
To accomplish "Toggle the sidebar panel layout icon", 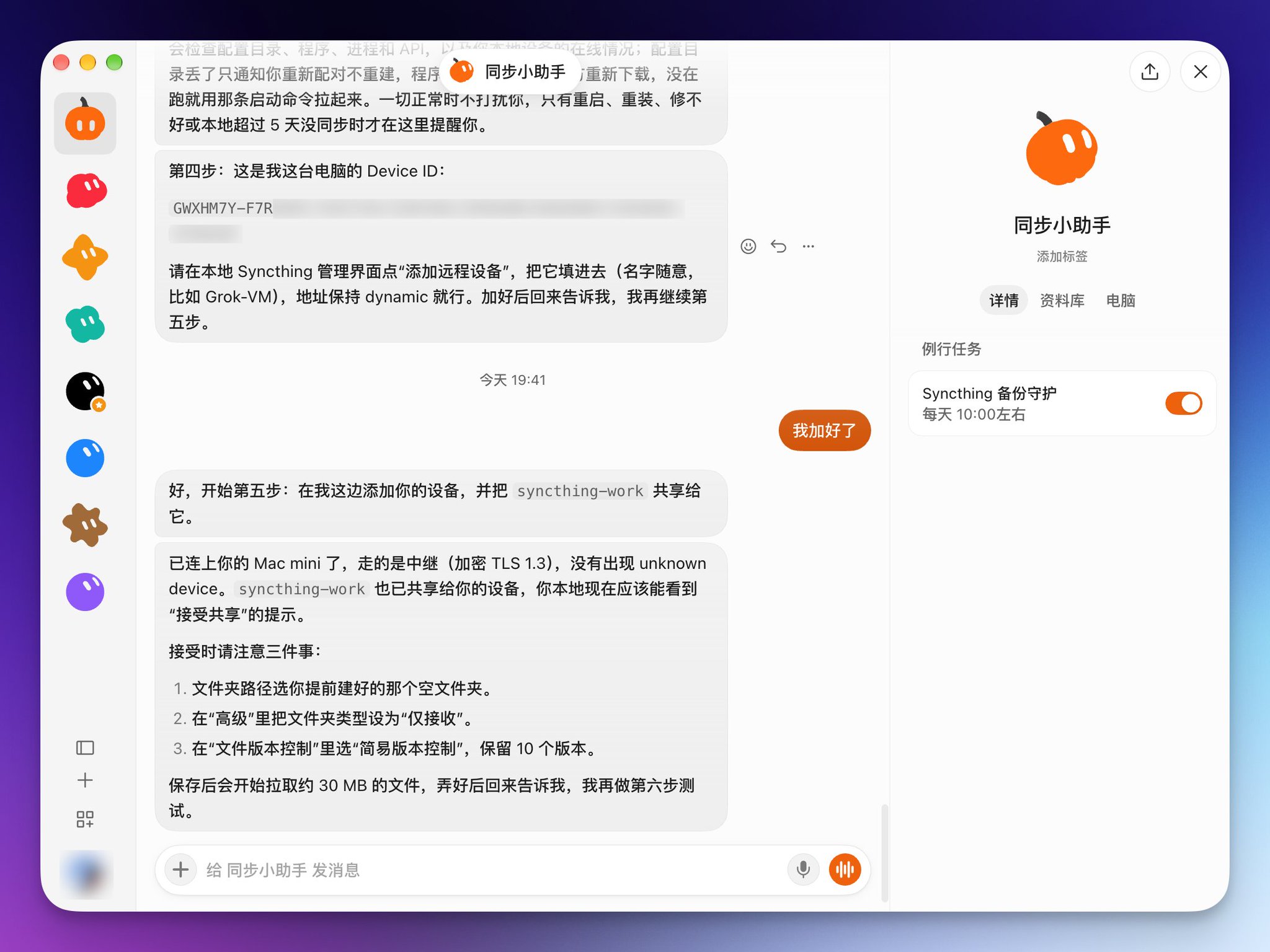I will tap(85, 748).
